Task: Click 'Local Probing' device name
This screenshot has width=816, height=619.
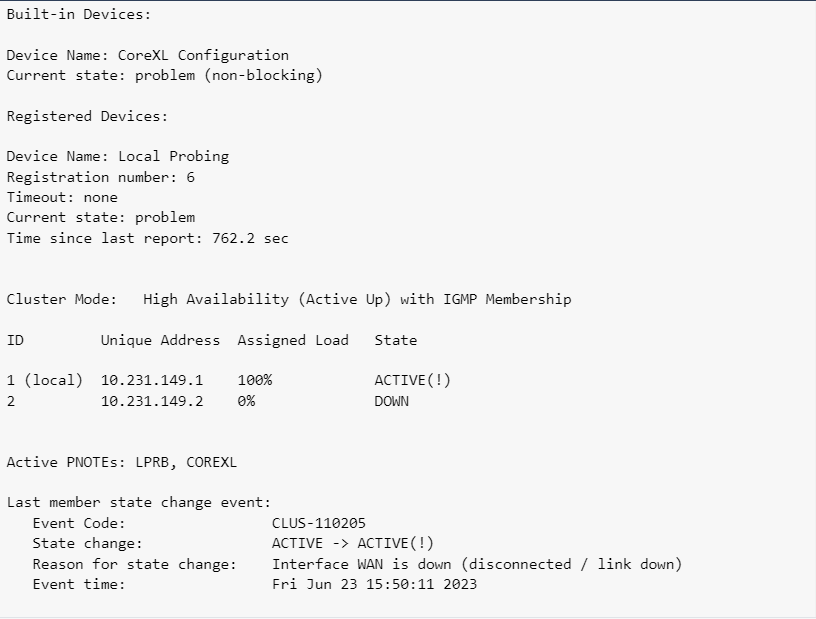Action: [x=173, y=157]
